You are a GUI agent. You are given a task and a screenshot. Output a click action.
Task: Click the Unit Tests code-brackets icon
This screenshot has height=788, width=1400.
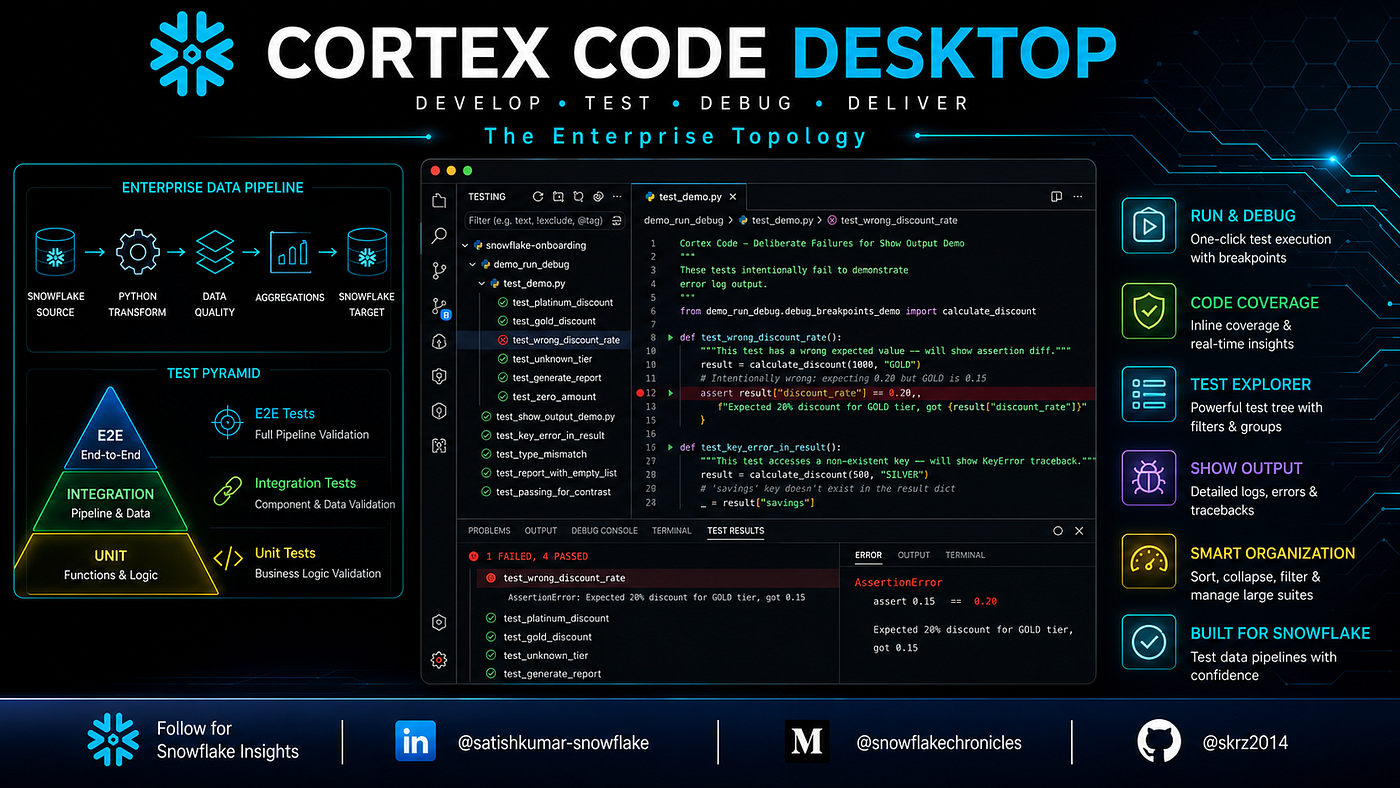[x=228, y=560]
